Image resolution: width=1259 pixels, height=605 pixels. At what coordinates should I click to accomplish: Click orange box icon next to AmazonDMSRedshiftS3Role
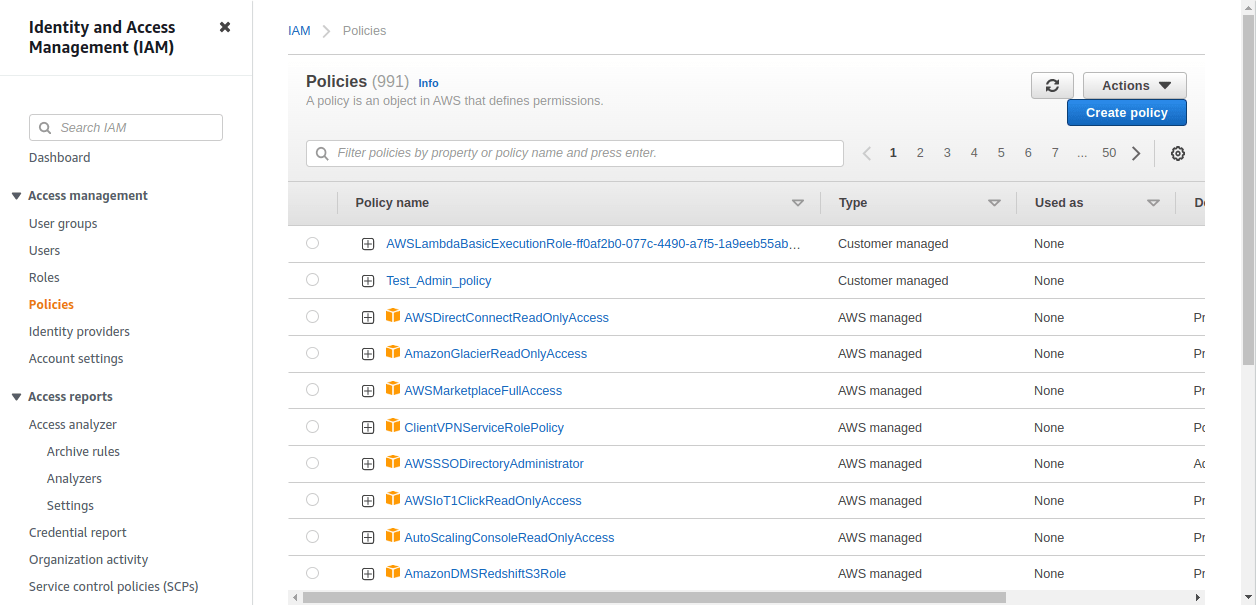393,572
